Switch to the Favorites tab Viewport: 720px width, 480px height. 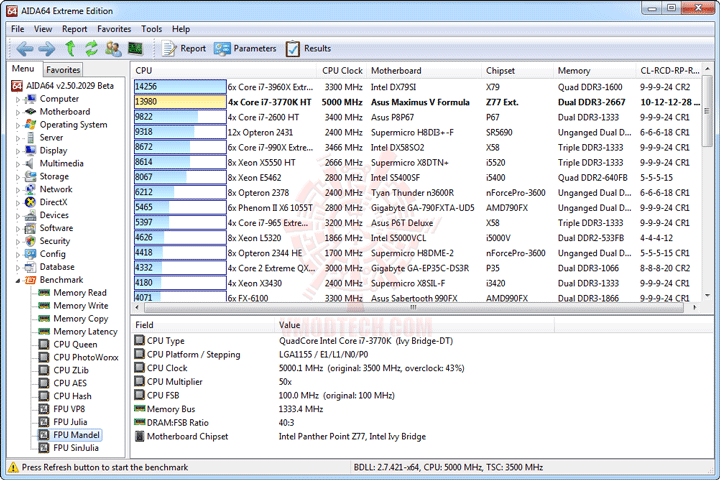(63, 70)
